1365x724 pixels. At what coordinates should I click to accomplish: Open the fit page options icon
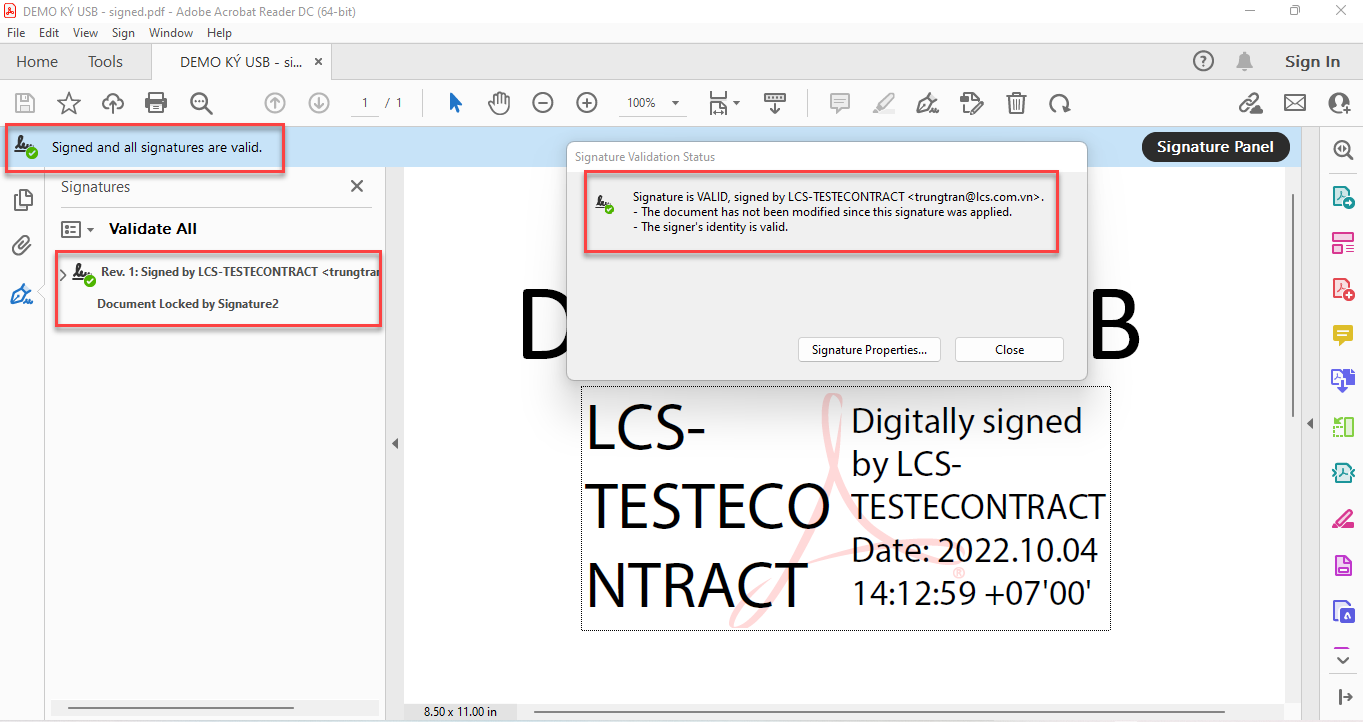tap(724, 103)
